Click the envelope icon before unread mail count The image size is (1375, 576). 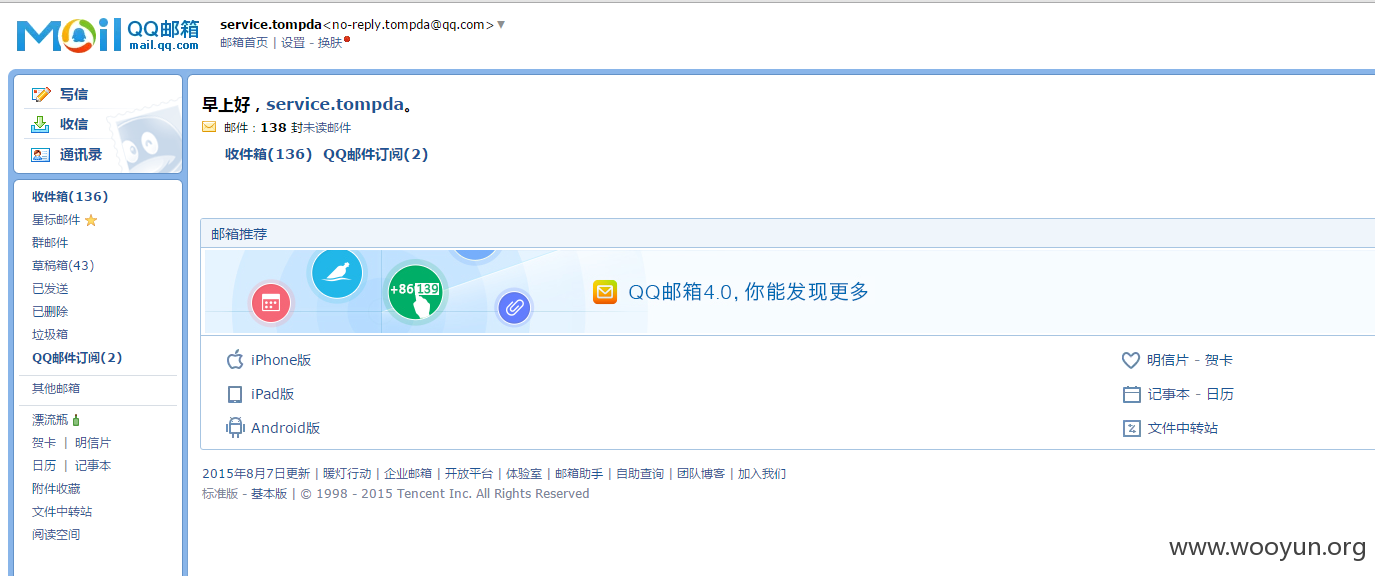[x=209, y=127]
